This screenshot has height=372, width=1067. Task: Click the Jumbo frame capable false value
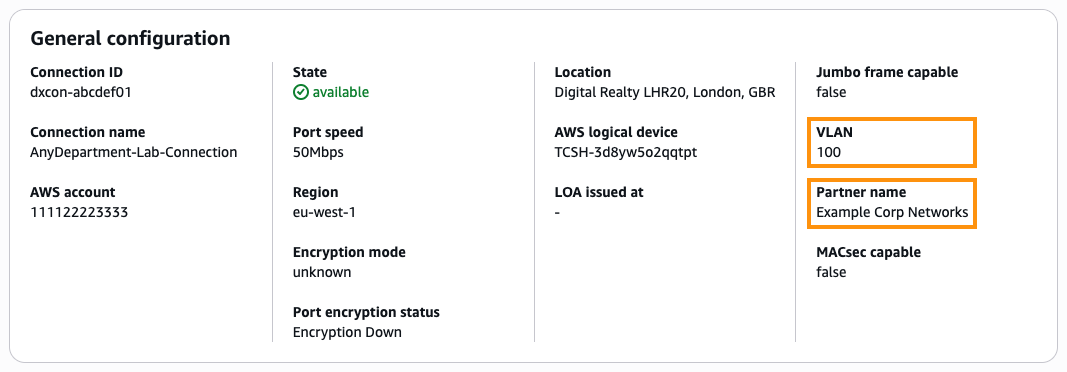tap(831, 92)
